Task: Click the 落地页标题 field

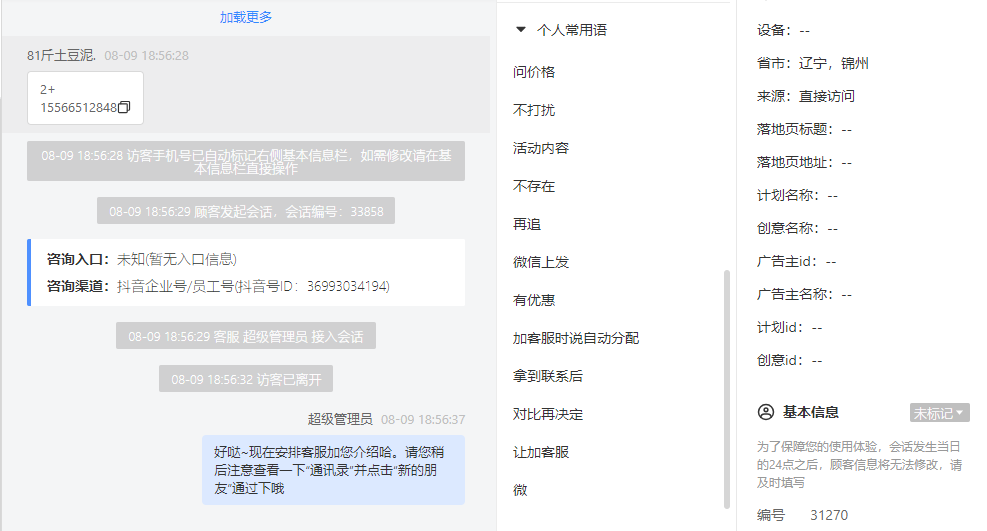Action: click(x=804, y=129)
